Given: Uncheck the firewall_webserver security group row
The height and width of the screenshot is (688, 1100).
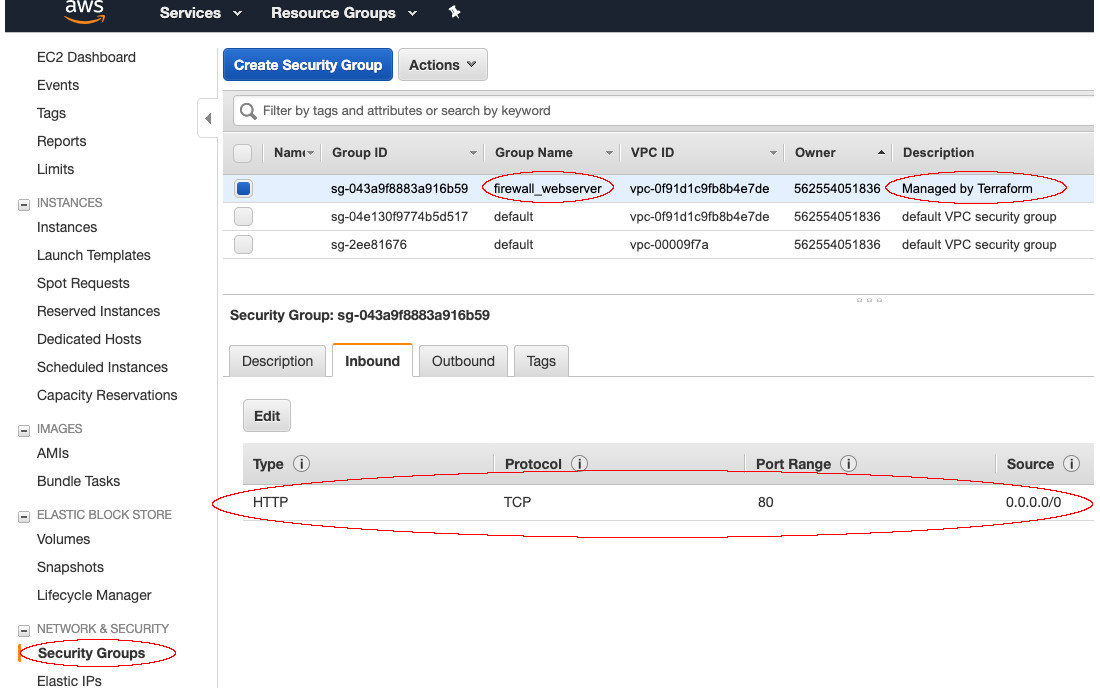Looking at the screenshot, I should (243, 188).
